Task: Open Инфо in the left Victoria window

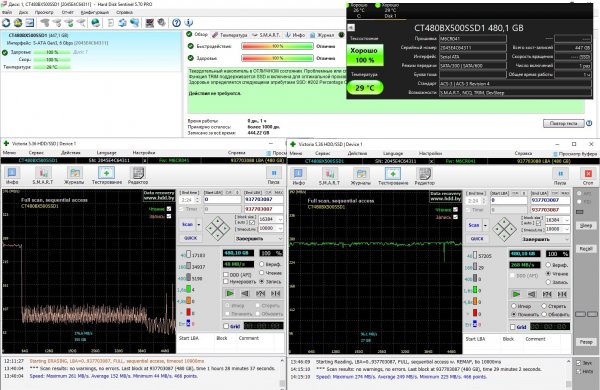Action: point(12,176)
